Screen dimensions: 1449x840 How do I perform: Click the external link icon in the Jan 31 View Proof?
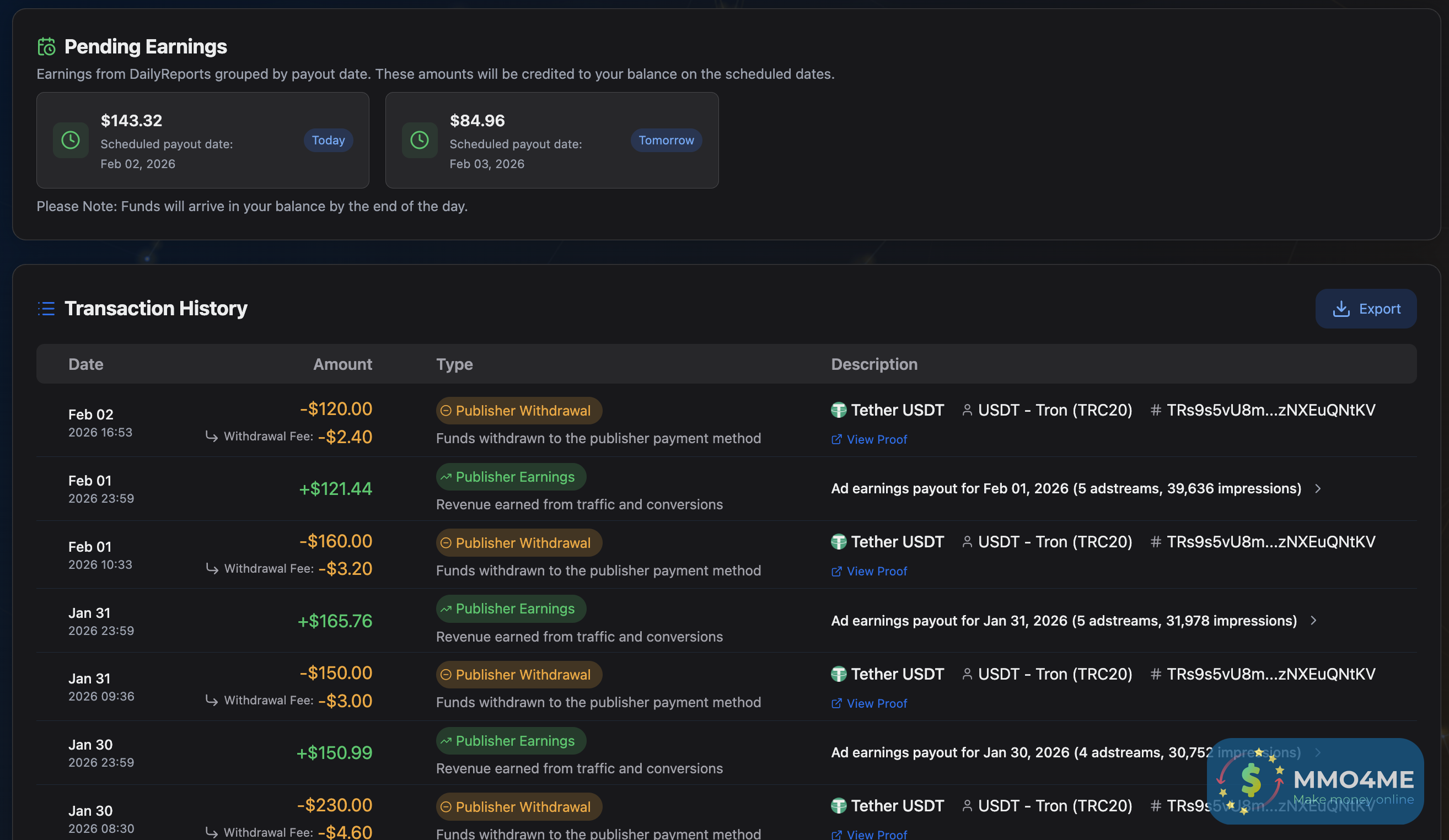[836, 704]
